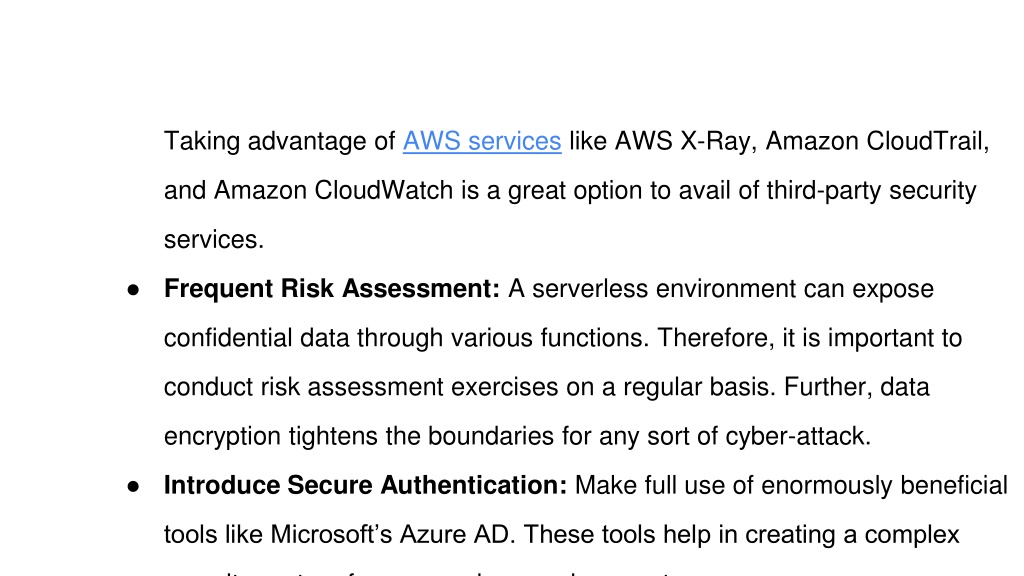Click the standalone word services. ending the paragraph
Image resolution: width=1024 pixels, height=576 pixels.
214,240
